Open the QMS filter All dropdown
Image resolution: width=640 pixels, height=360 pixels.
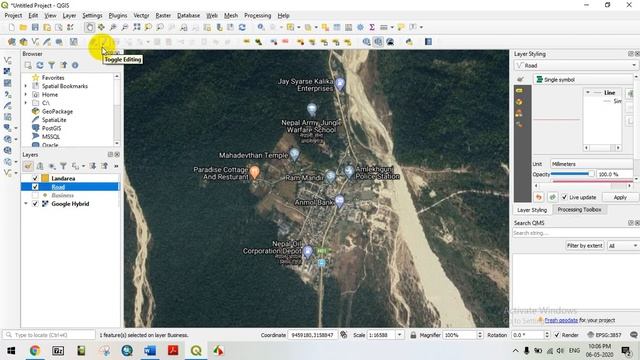pos(623,246)
